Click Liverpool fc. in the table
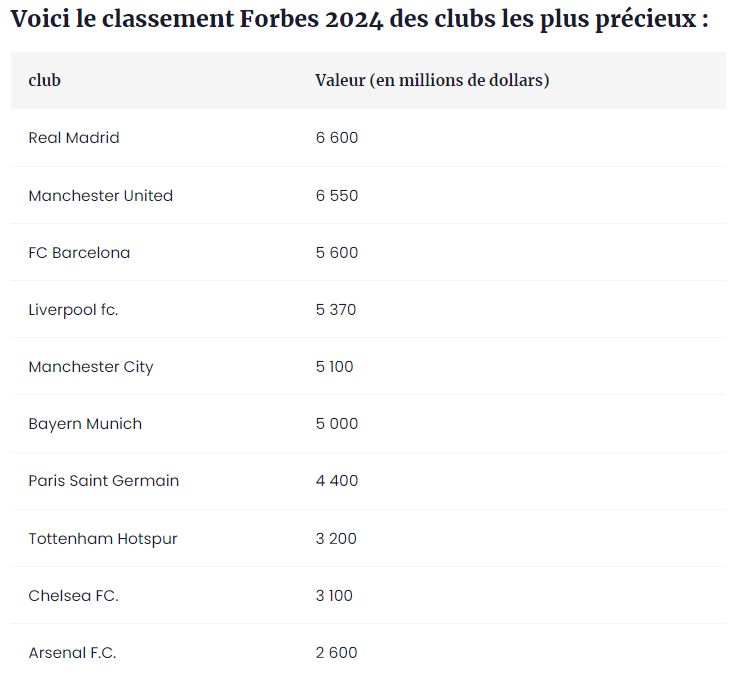This screenshot has height=679, width=736. (73, 310)
